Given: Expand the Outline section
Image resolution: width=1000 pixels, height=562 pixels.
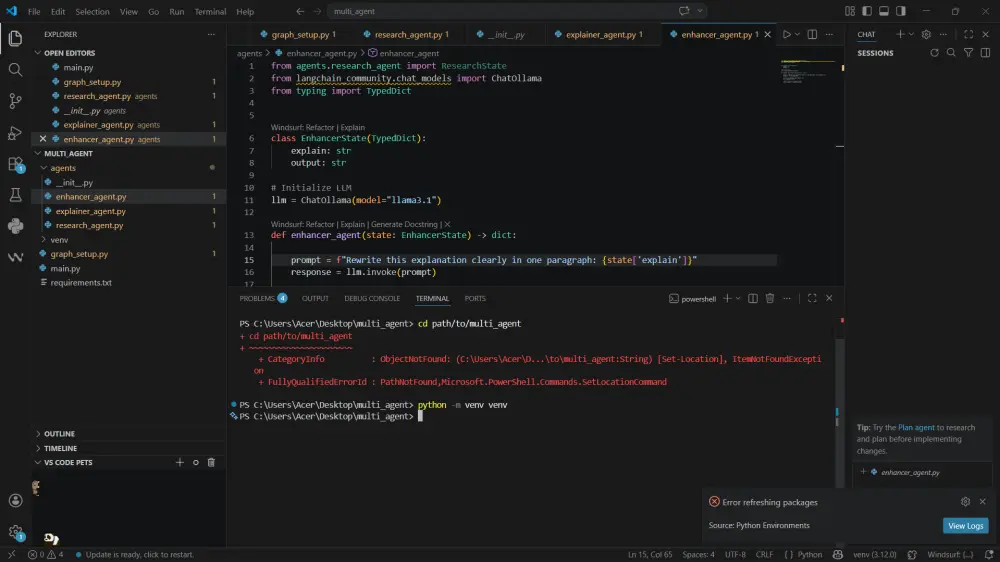Looking at the screenshot, I should point(59,434).
